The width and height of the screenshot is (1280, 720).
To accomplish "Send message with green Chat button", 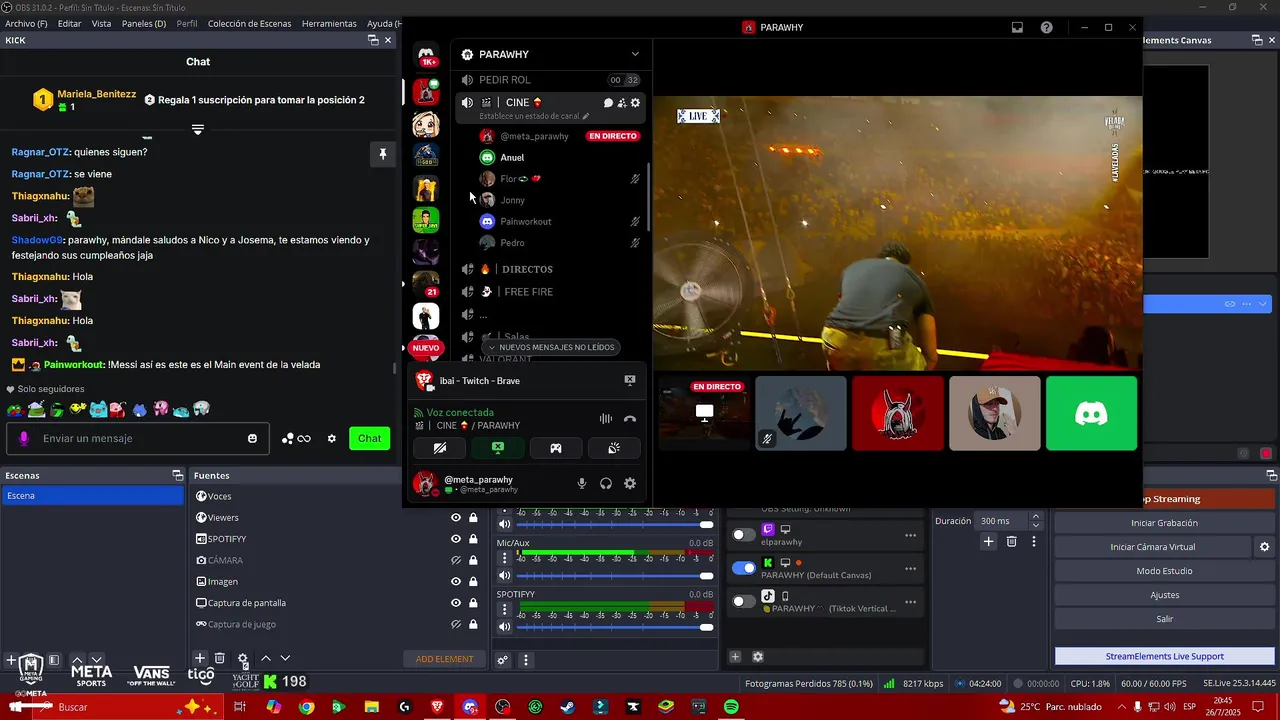I will (x=369, y=438).
